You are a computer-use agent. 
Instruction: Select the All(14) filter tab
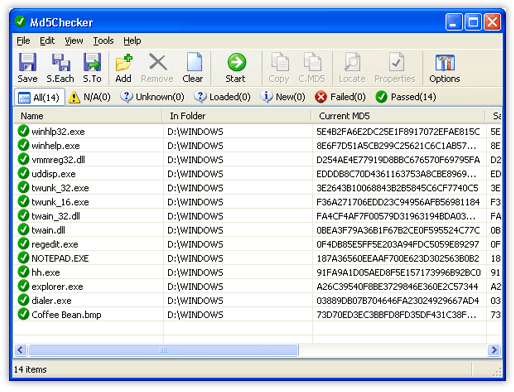(39, 97)
